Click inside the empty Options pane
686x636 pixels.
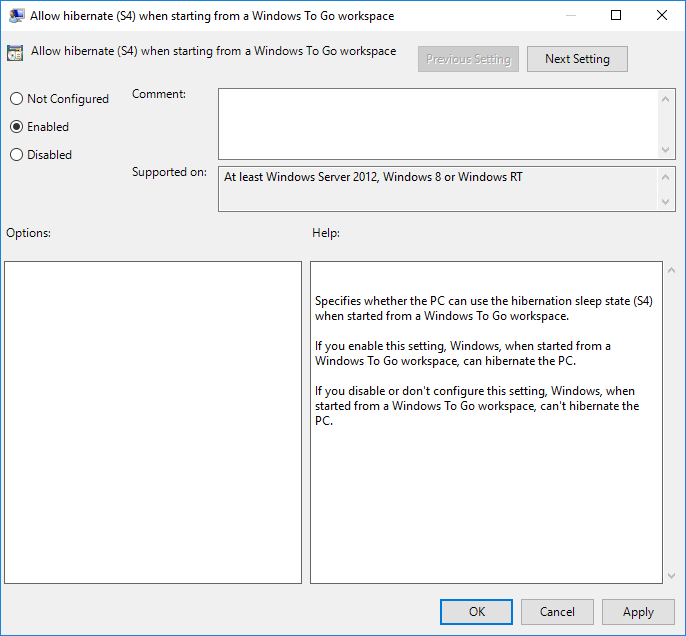pos(153,423)
